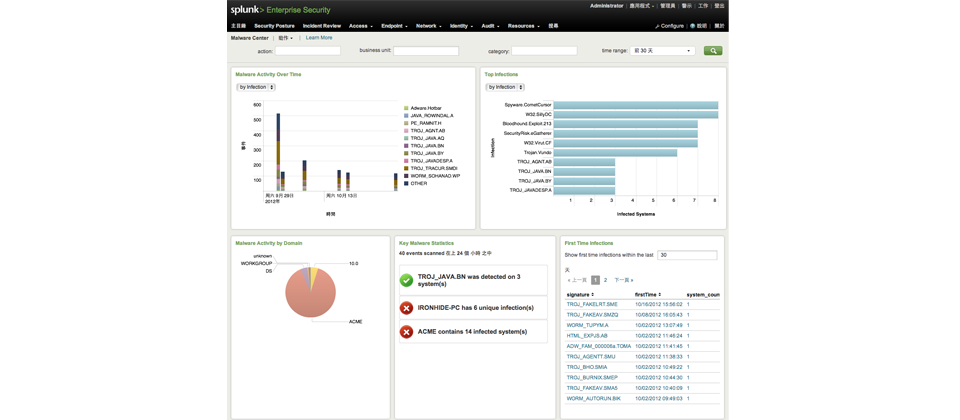Open TROJ_FAKELRT.SME signature link
The width and height of the screenshot is (960, 420).
tap(592, 304)
